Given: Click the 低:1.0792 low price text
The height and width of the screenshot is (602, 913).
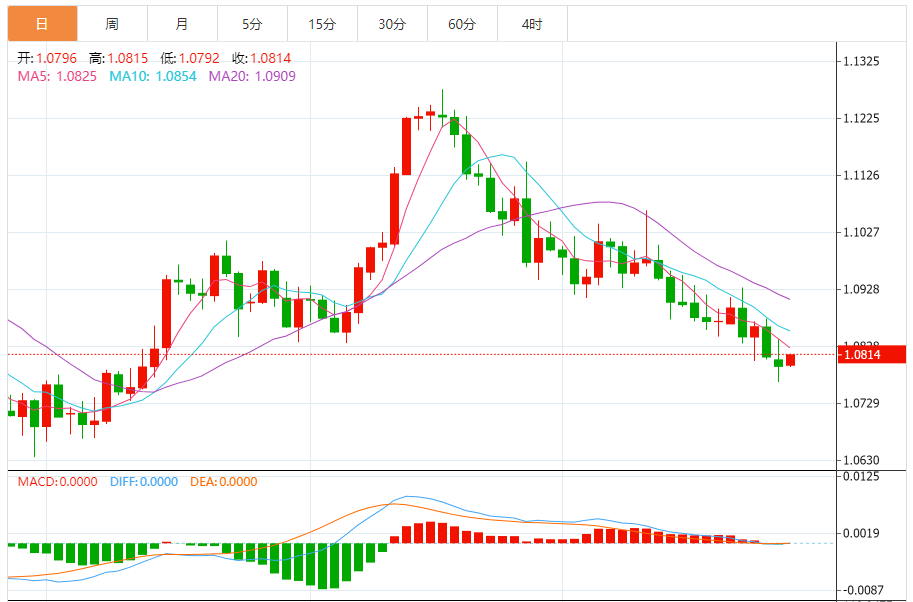Looking at the screenshot, I should pos(190,58).
